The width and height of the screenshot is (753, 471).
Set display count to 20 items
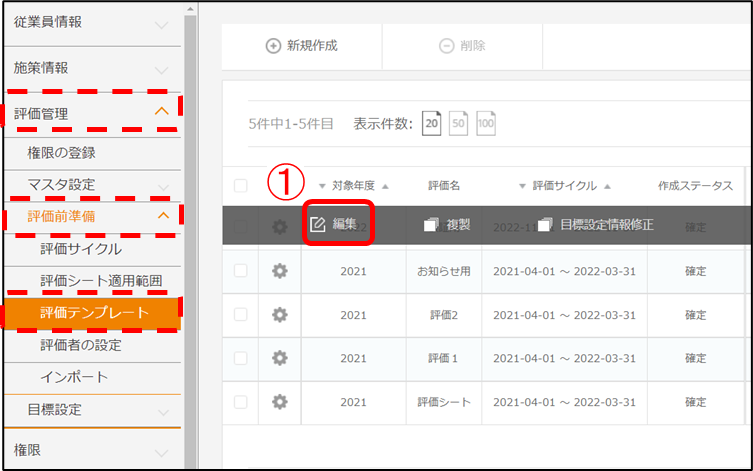[431, 124]
